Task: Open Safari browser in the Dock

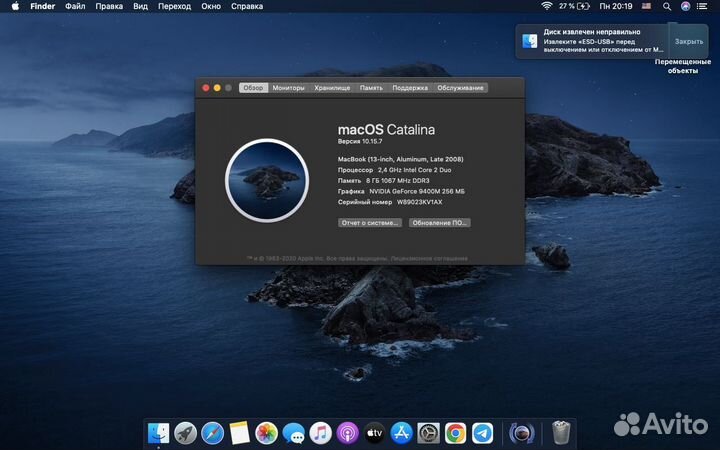Action: point(213,433)
